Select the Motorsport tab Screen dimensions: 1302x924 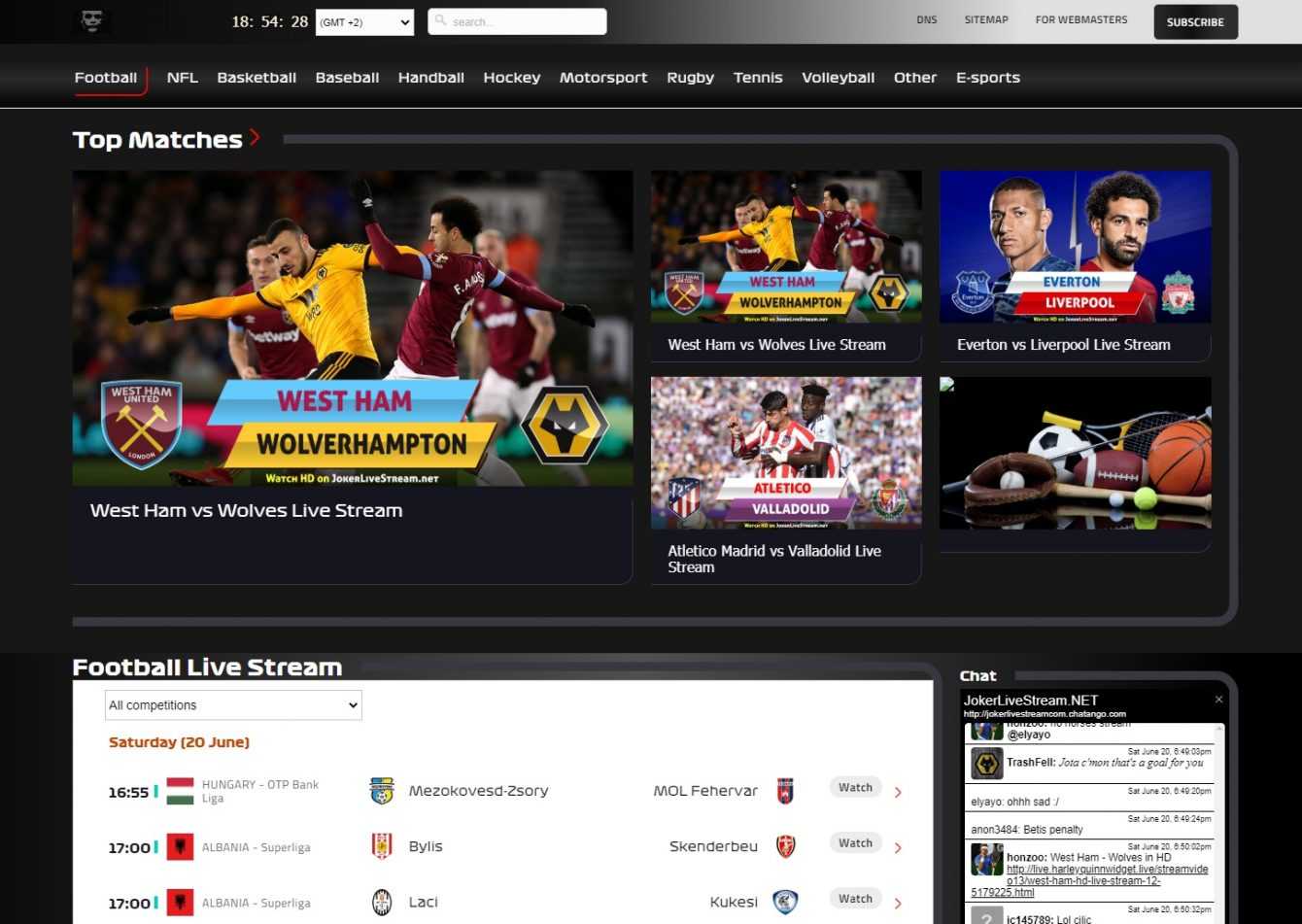(603, 78)
